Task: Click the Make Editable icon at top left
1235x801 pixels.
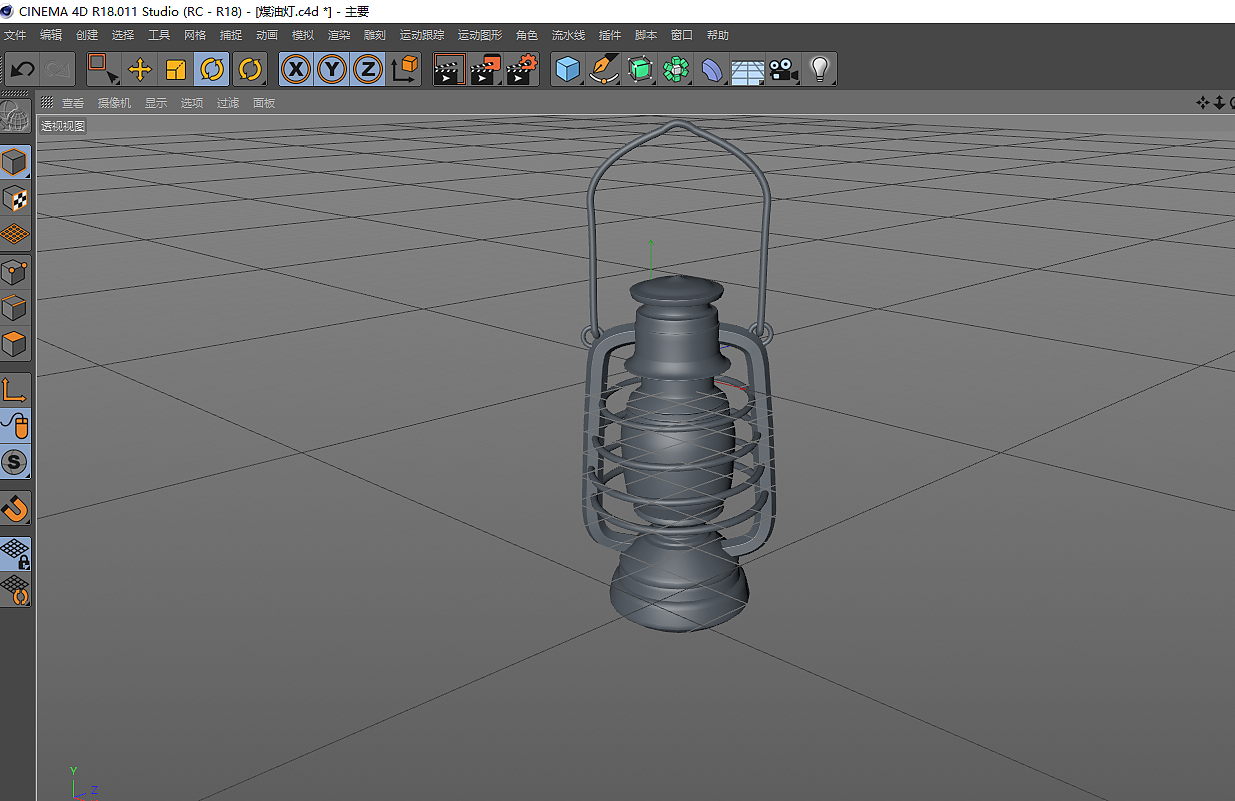Action: point(14,118)
